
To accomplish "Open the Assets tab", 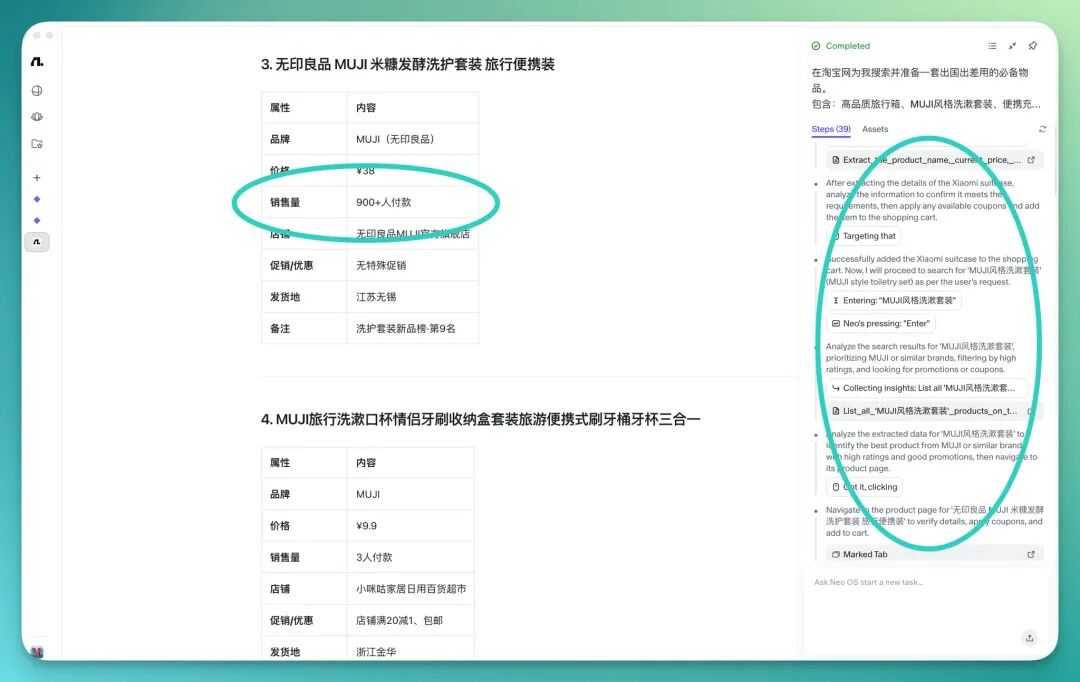I will pos(875,129).
